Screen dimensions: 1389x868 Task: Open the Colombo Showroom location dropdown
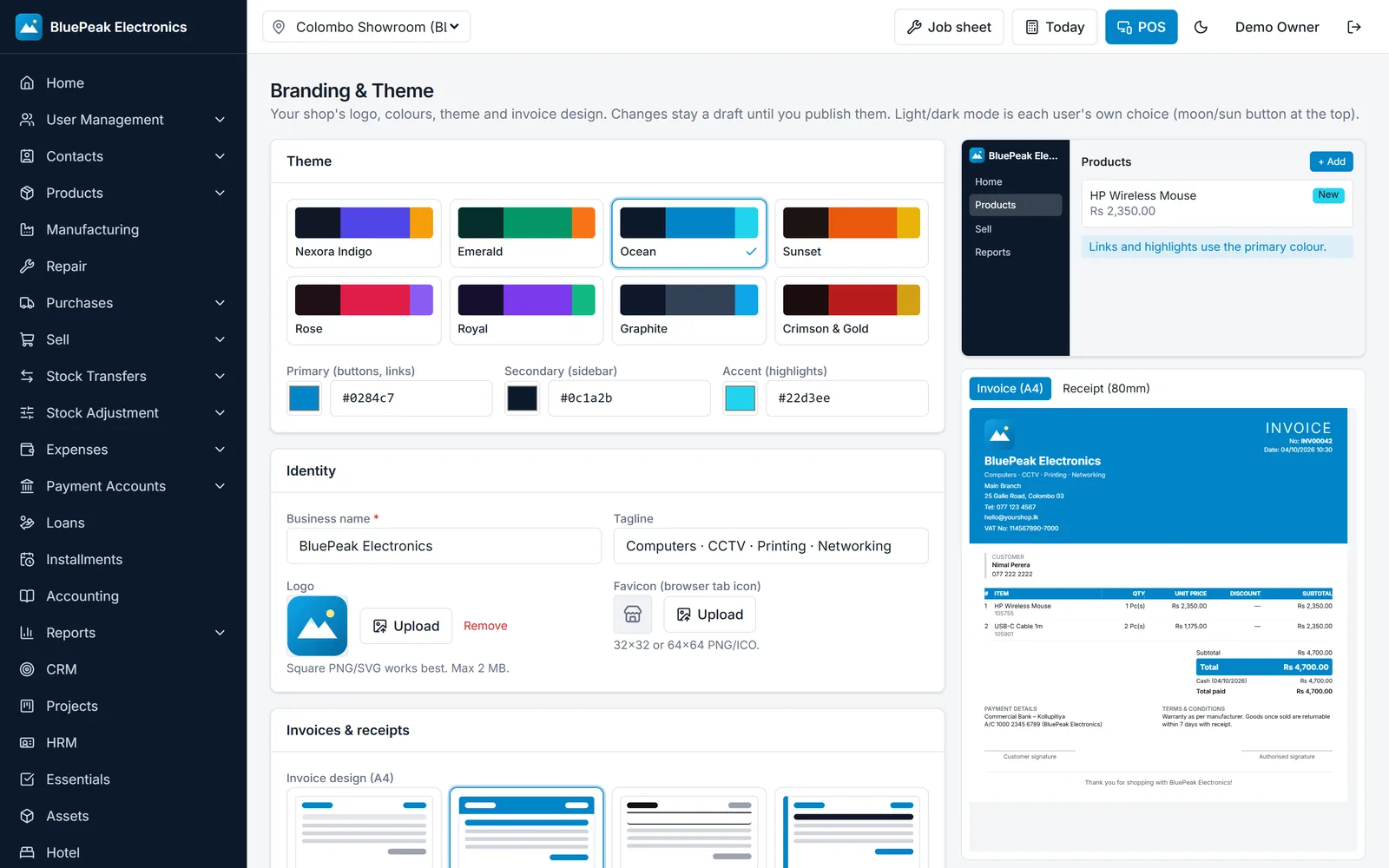tap(366, 27)
